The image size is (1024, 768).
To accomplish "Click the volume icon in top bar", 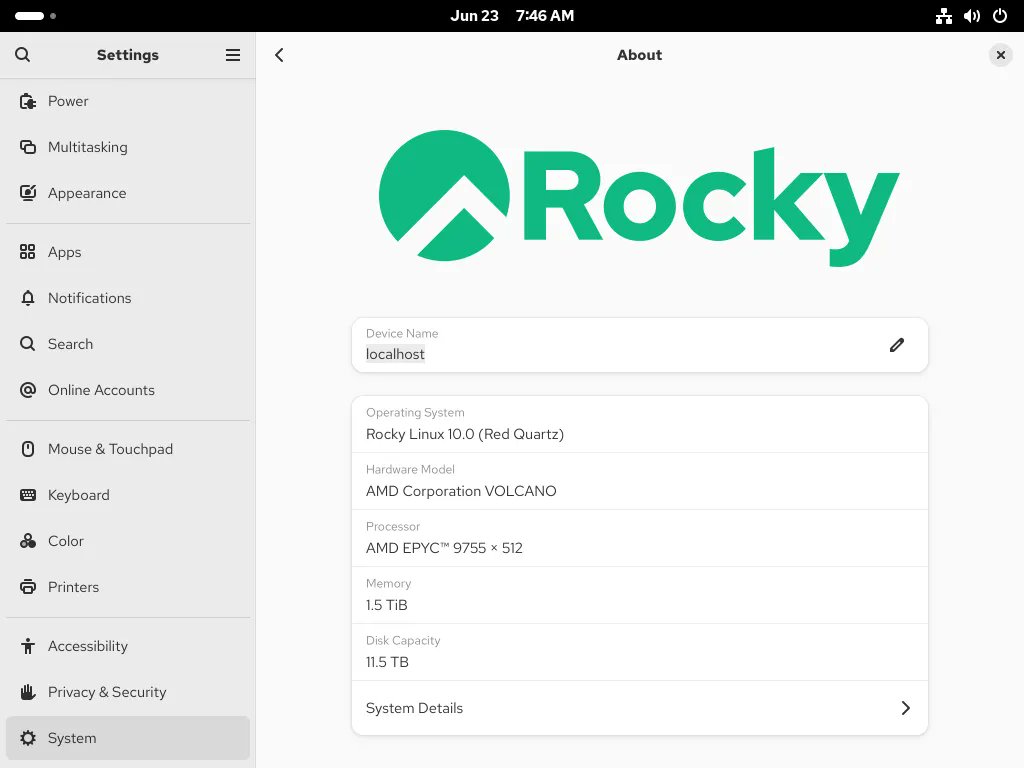I will click(971, 16).
